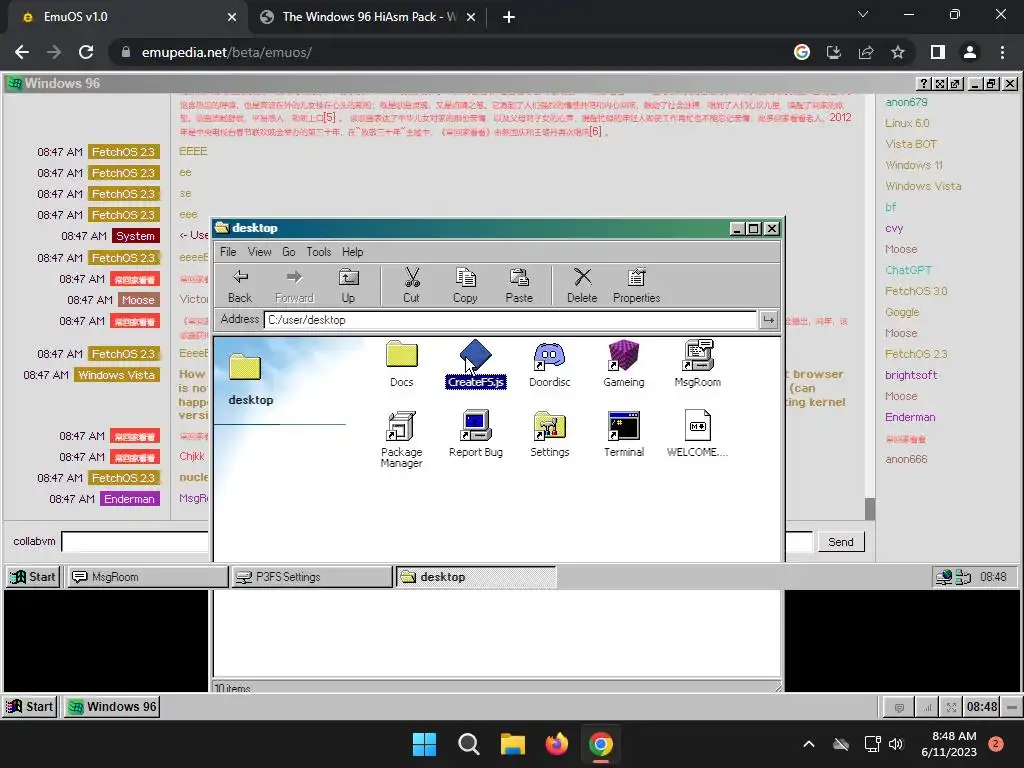Select brightsoft in the user list

click(911, 375)
